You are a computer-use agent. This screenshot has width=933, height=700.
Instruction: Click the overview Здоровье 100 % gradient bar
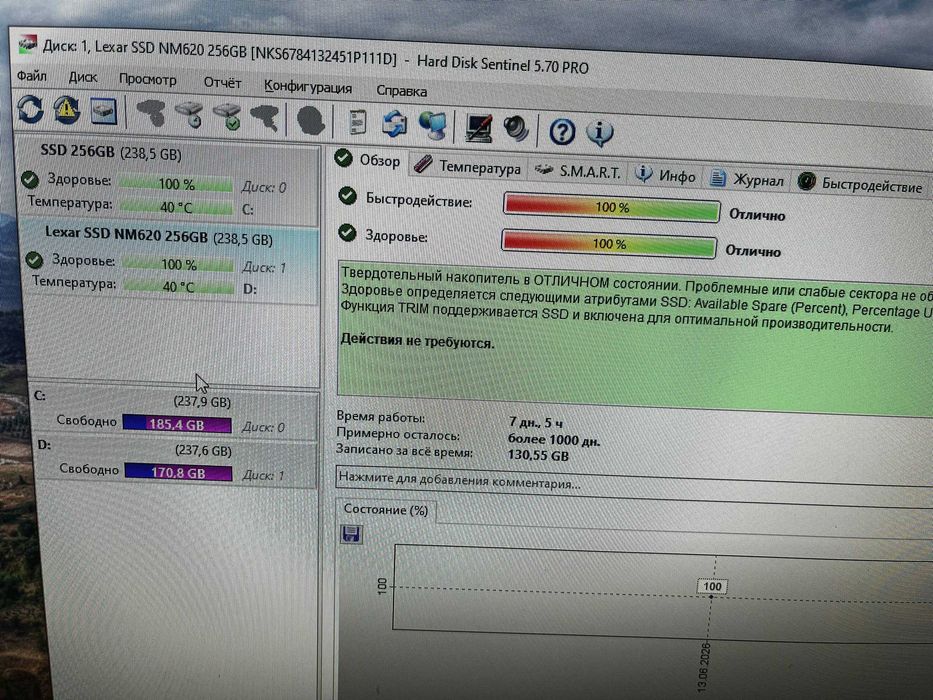coord(609,243)
